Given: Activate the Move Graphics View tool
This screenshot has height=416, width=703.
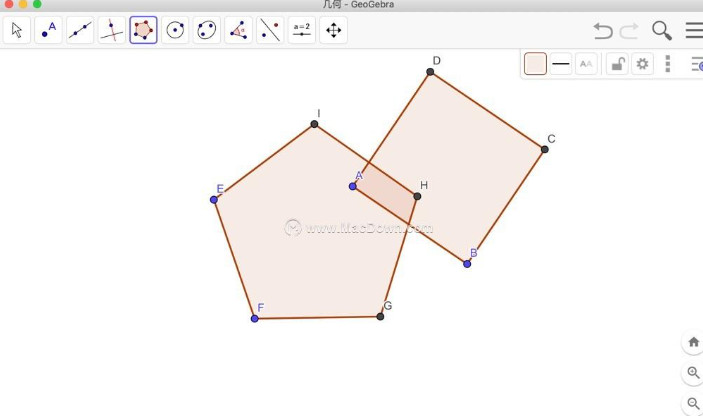Looking at the screenshot, I should coord(334,30).
